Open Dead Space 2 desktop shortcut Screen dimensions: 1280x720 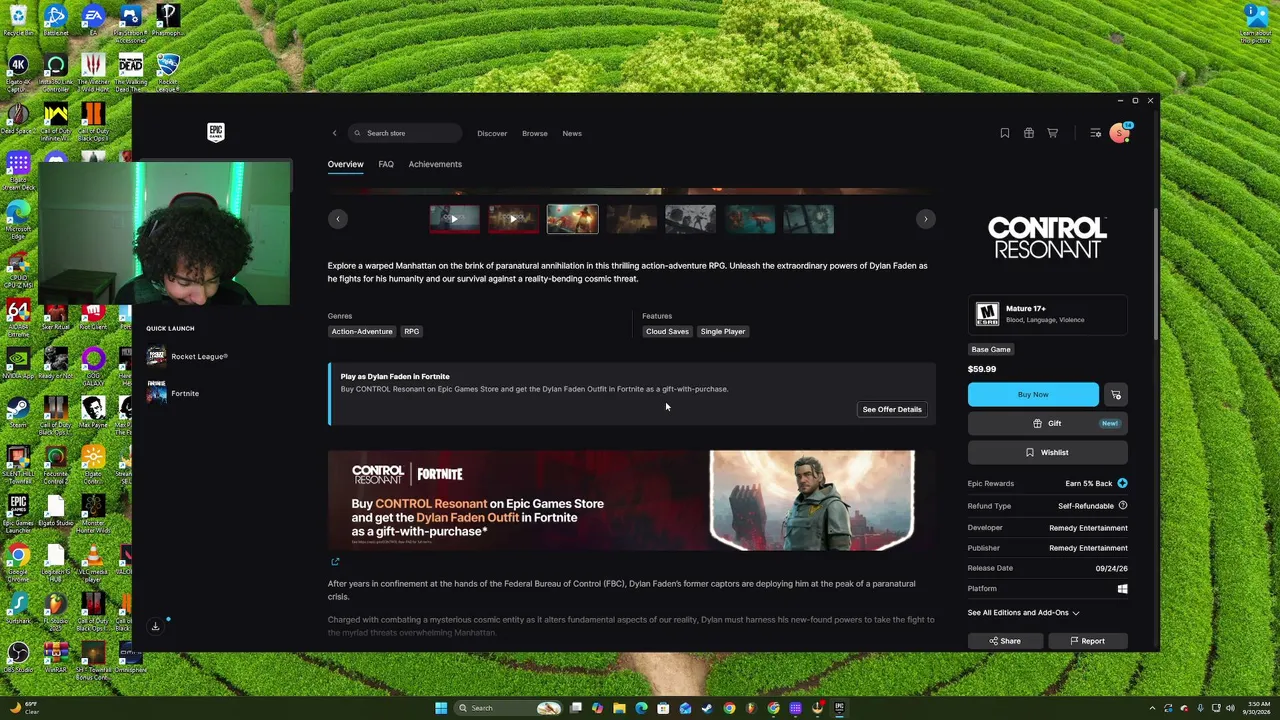click(18, 119)
